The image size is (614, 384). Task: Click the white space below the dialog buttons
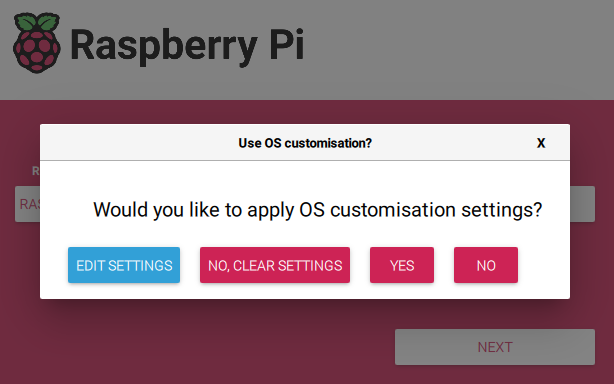click(305, 291)
